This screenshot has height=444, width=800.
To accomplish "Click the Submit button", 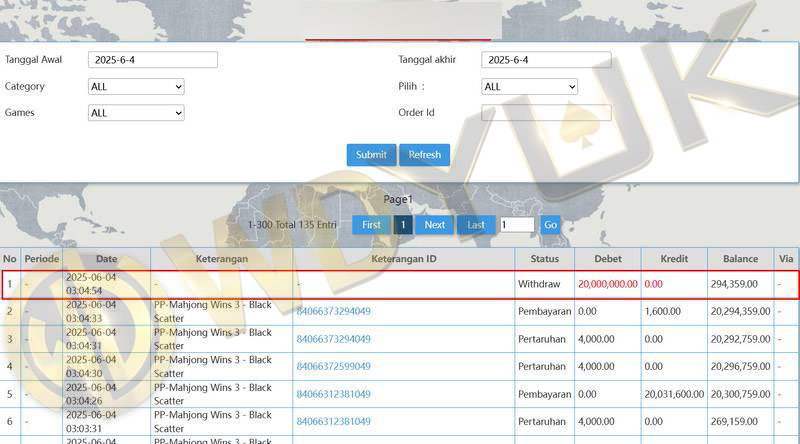I will click(x=371, y=155).
